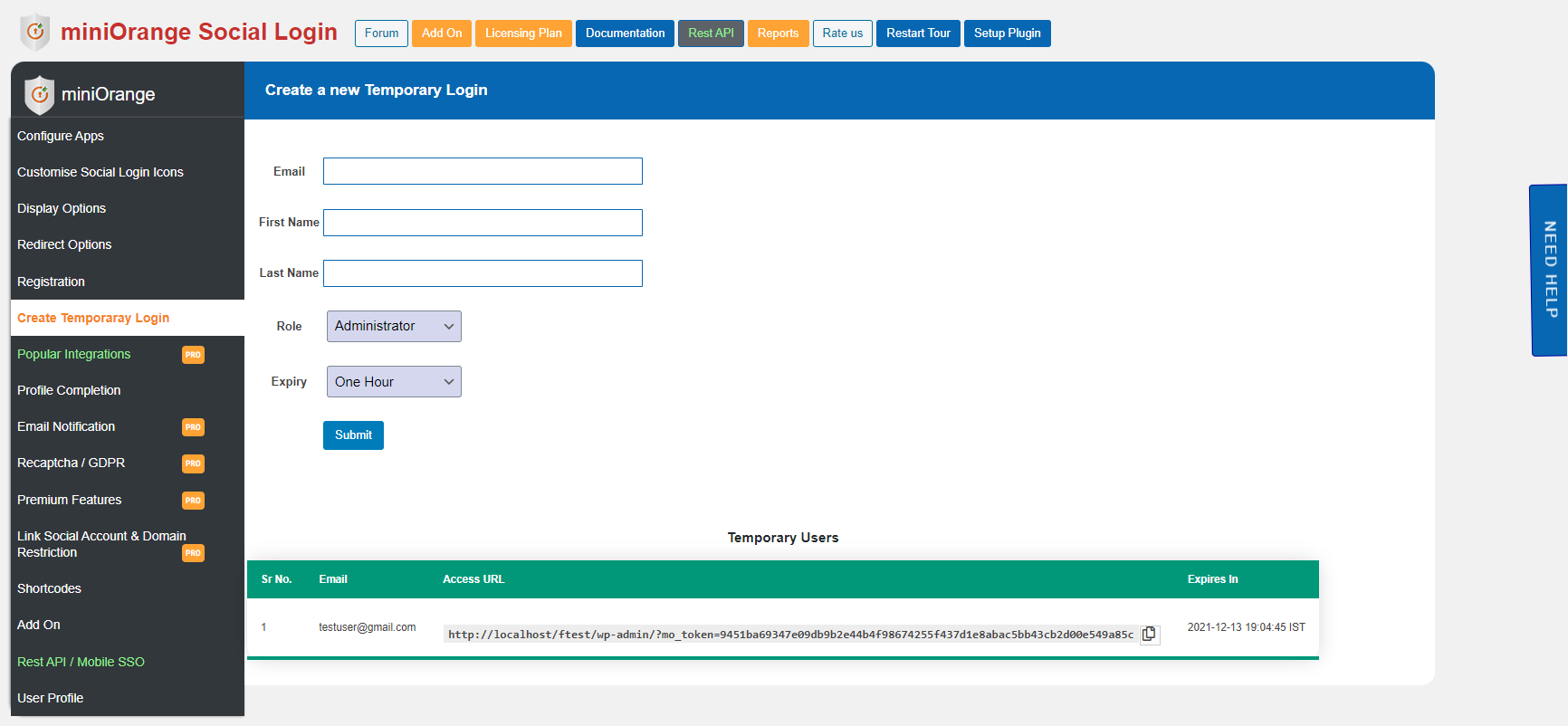This screenshot has height=726, width=1568.
Task: Click testuser@gmail.com in table
Action: [x=368, y=627]
